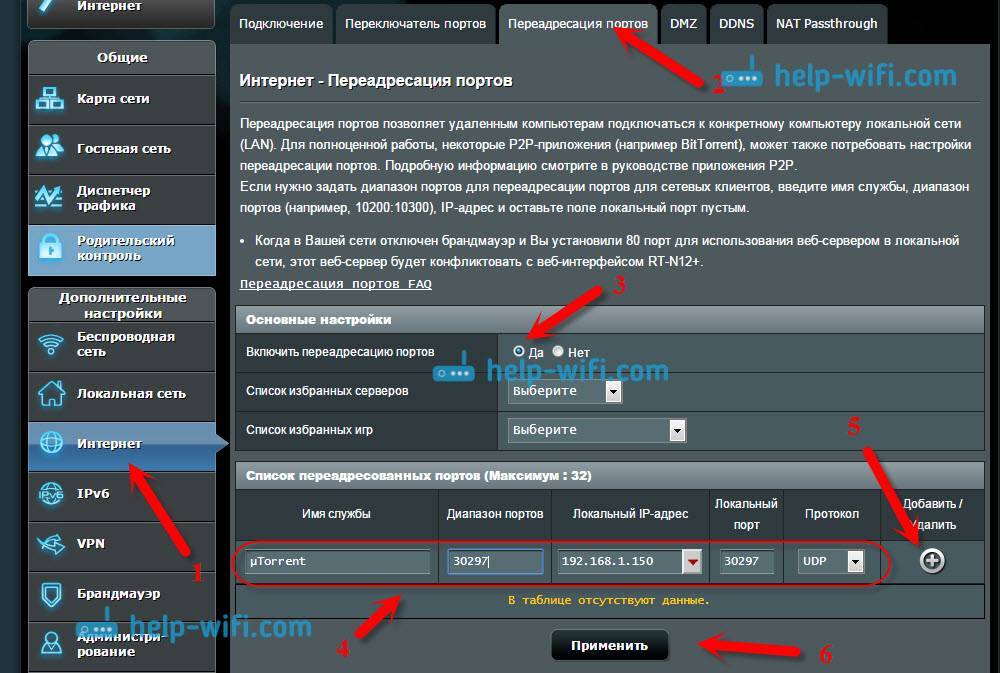Click the padlock icon beside Родительский контроль
The image size is (1000, 673).
tap(50, 247)
